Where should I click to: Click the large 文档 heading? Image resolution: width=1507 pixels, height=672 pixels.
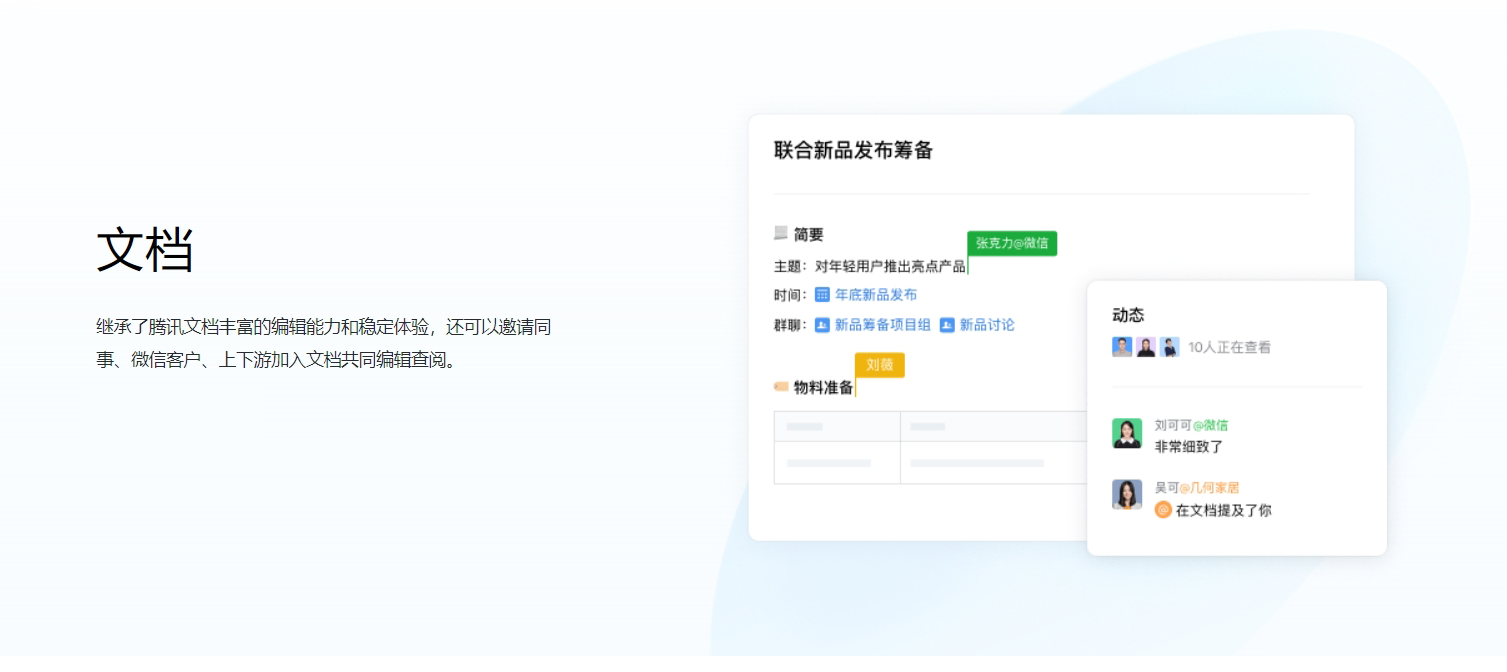click(145, 249)
